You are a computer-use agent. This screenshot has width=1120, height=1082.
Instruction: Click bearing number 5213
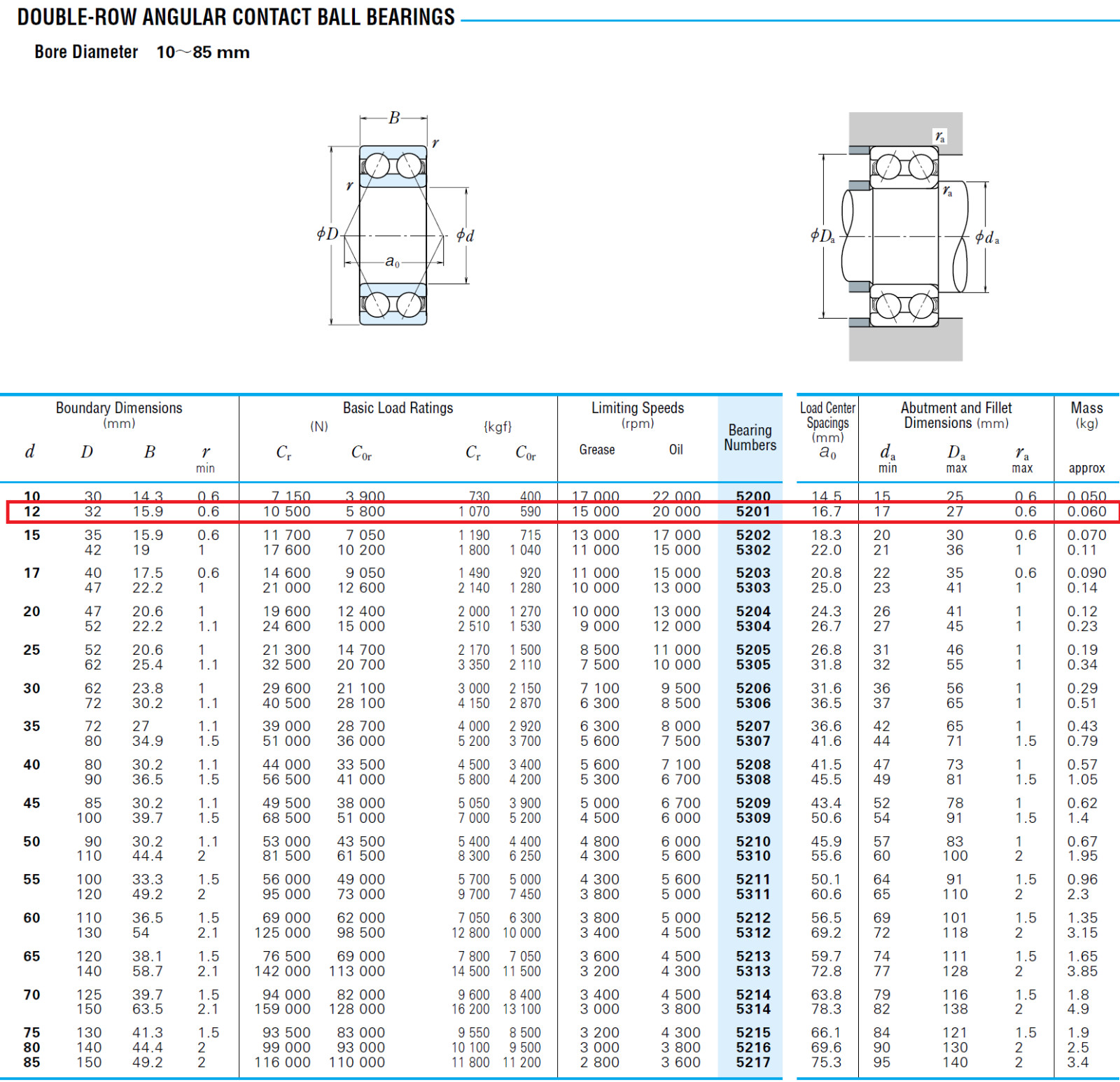(753, 957)
